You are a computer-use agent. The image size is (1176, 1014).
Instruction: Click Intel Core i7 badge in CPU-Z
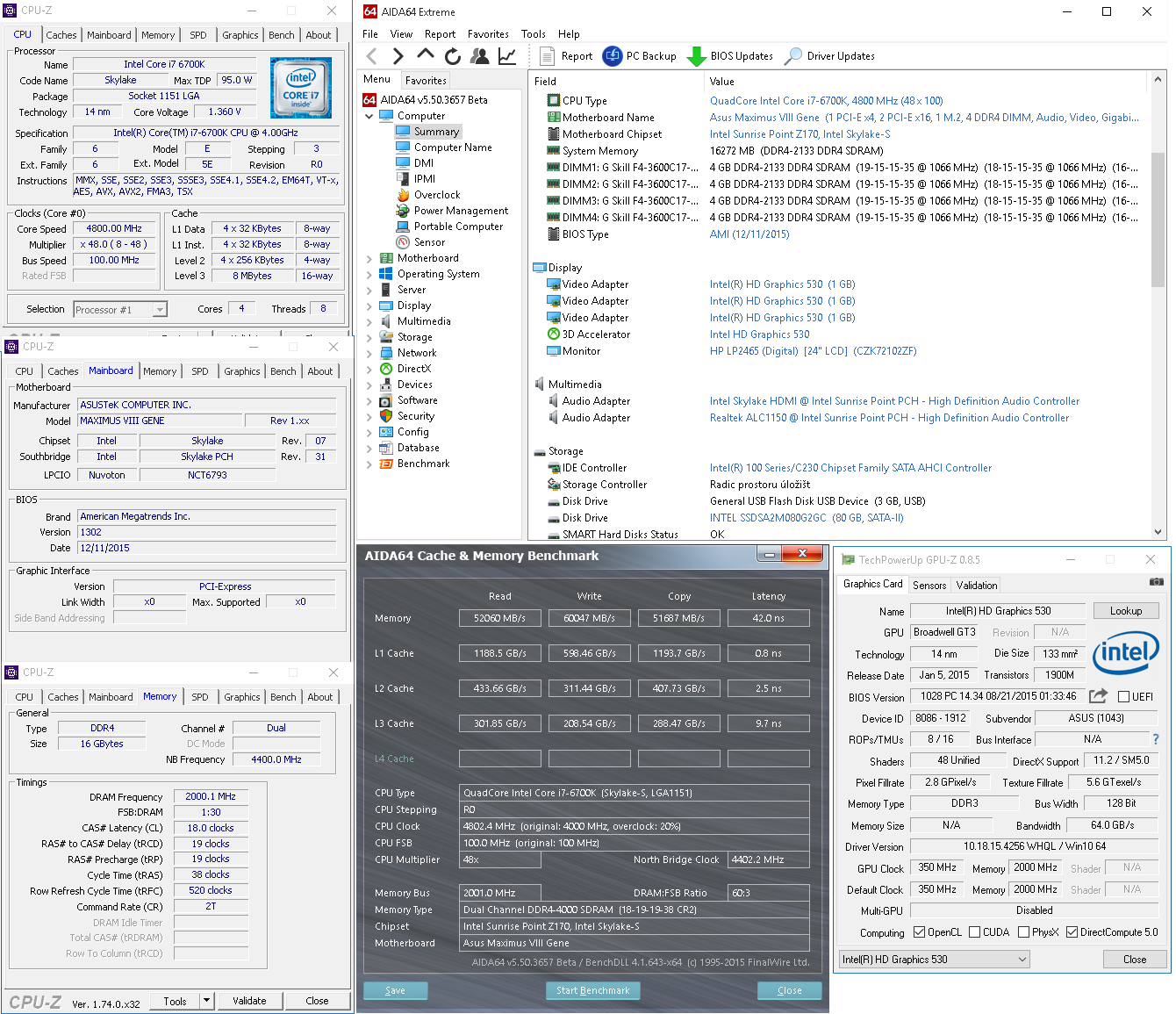301,88
